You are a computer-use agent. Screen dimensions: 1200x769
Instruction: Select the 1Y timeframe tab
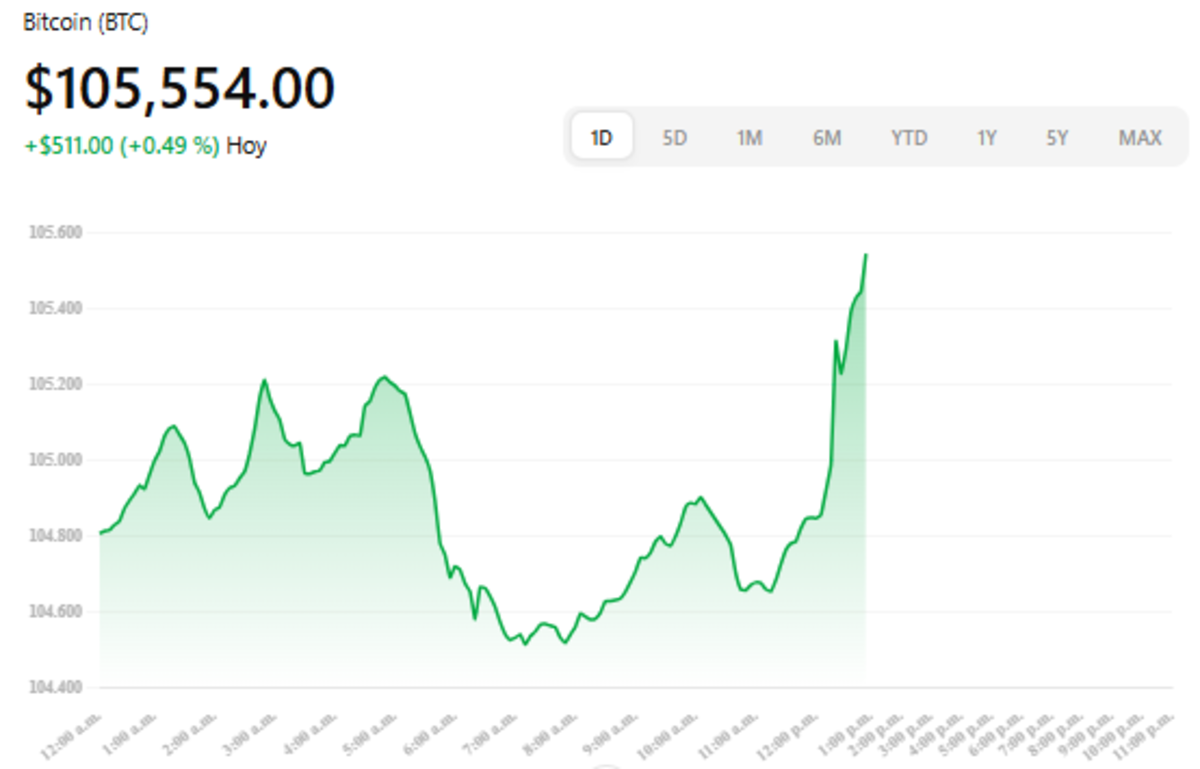(986, 137)
